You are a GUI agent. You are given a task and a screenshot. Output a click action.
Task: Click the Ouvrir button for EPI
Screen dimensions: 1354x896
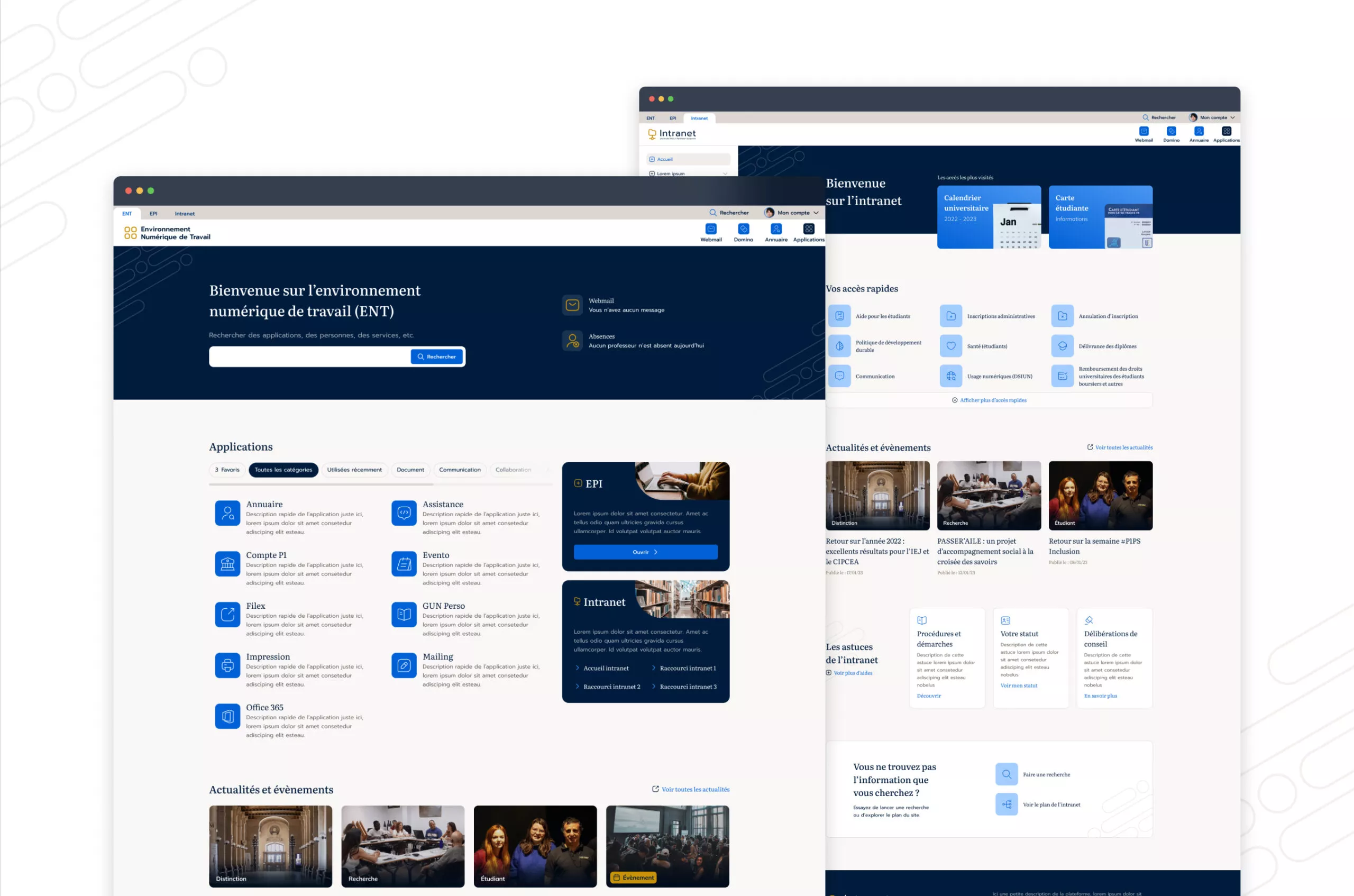(646, 555)
